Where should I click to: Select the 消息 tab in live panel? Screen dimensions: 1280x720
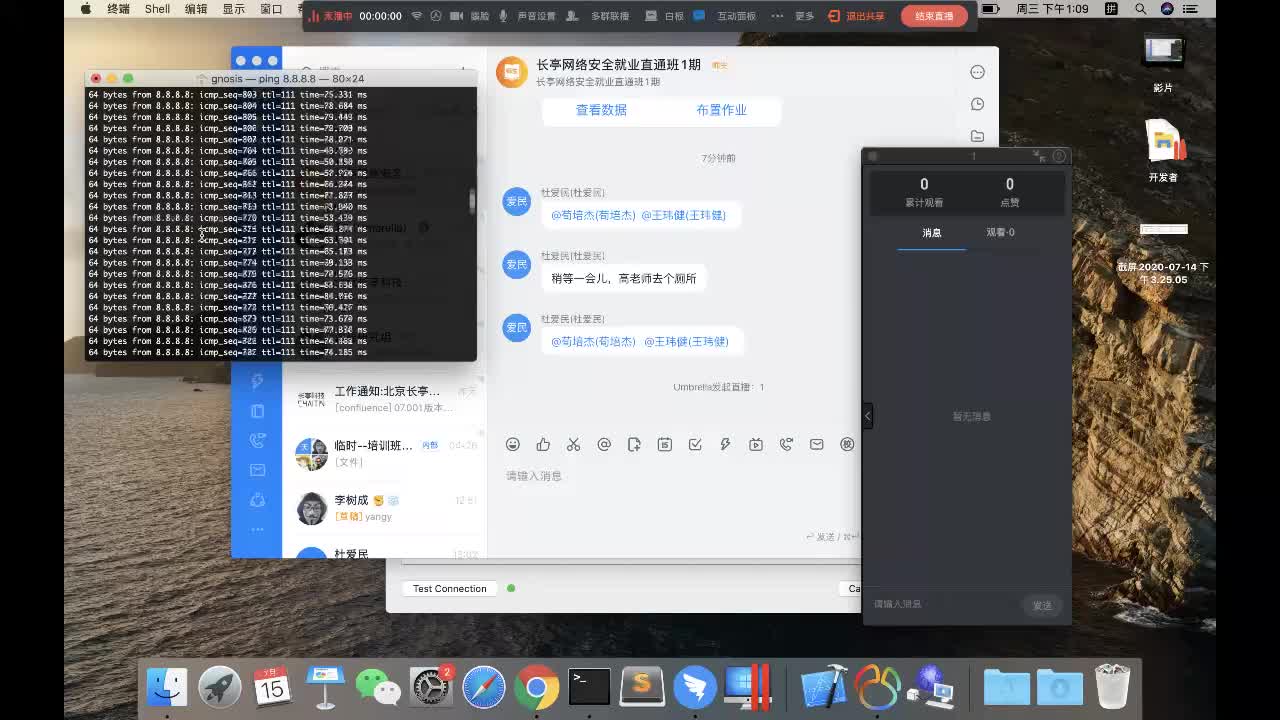932,233
